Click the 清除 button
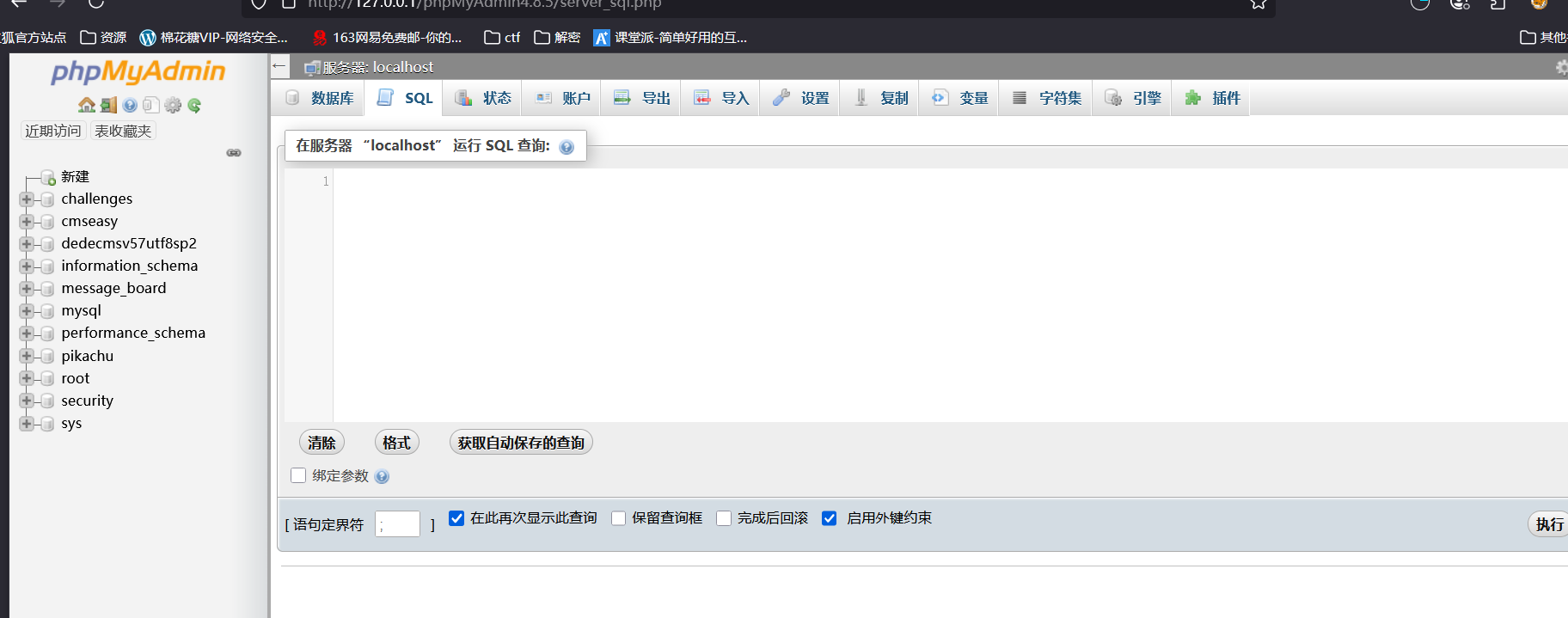1568x618 pixels. [x=322, y=443]
